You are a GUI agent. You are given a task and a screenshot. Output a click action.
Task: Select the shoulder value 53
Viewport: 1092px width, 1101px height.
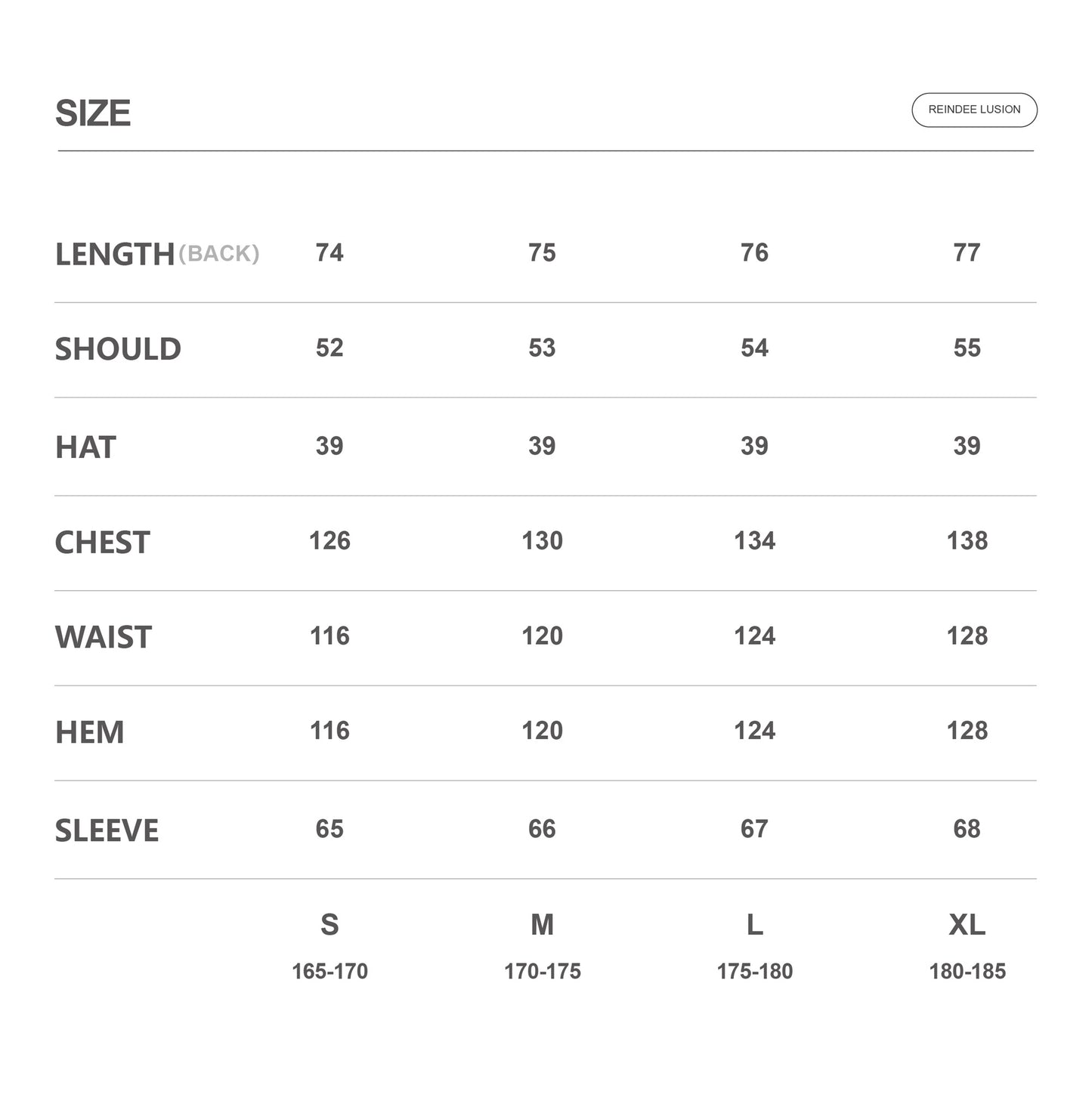[x=542, y=348]
